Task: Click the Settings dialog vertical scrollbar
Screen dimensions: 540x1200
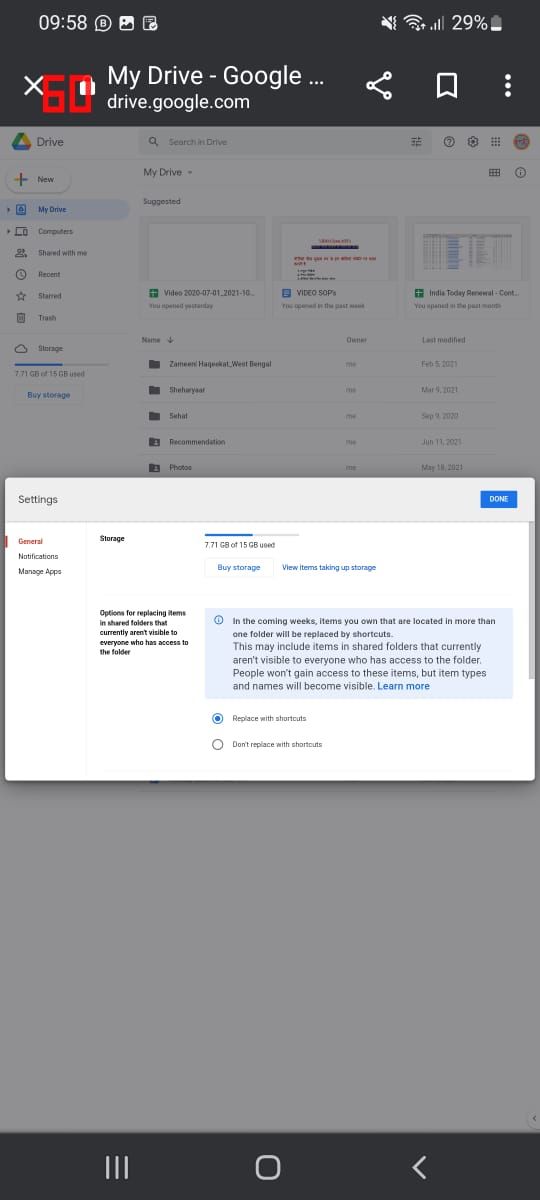Action: (x=531, y=600)
